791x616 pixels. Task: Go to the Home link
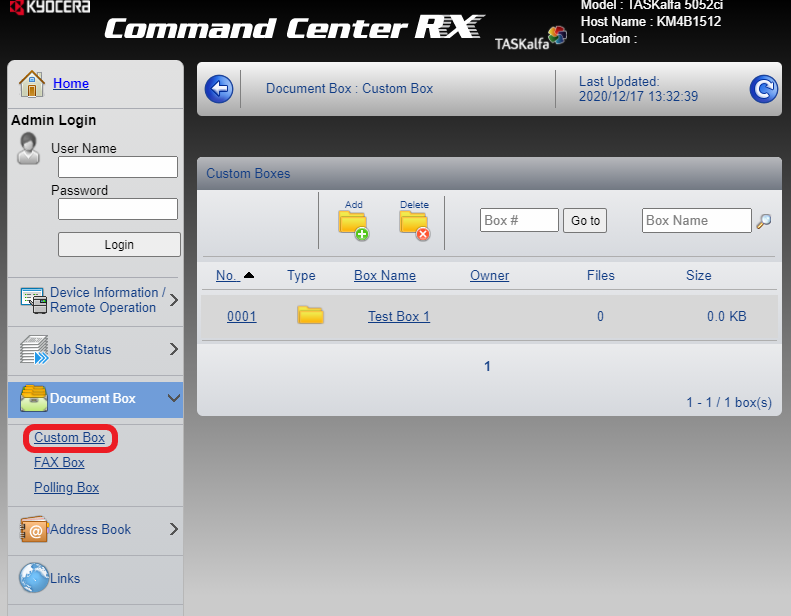71,83
